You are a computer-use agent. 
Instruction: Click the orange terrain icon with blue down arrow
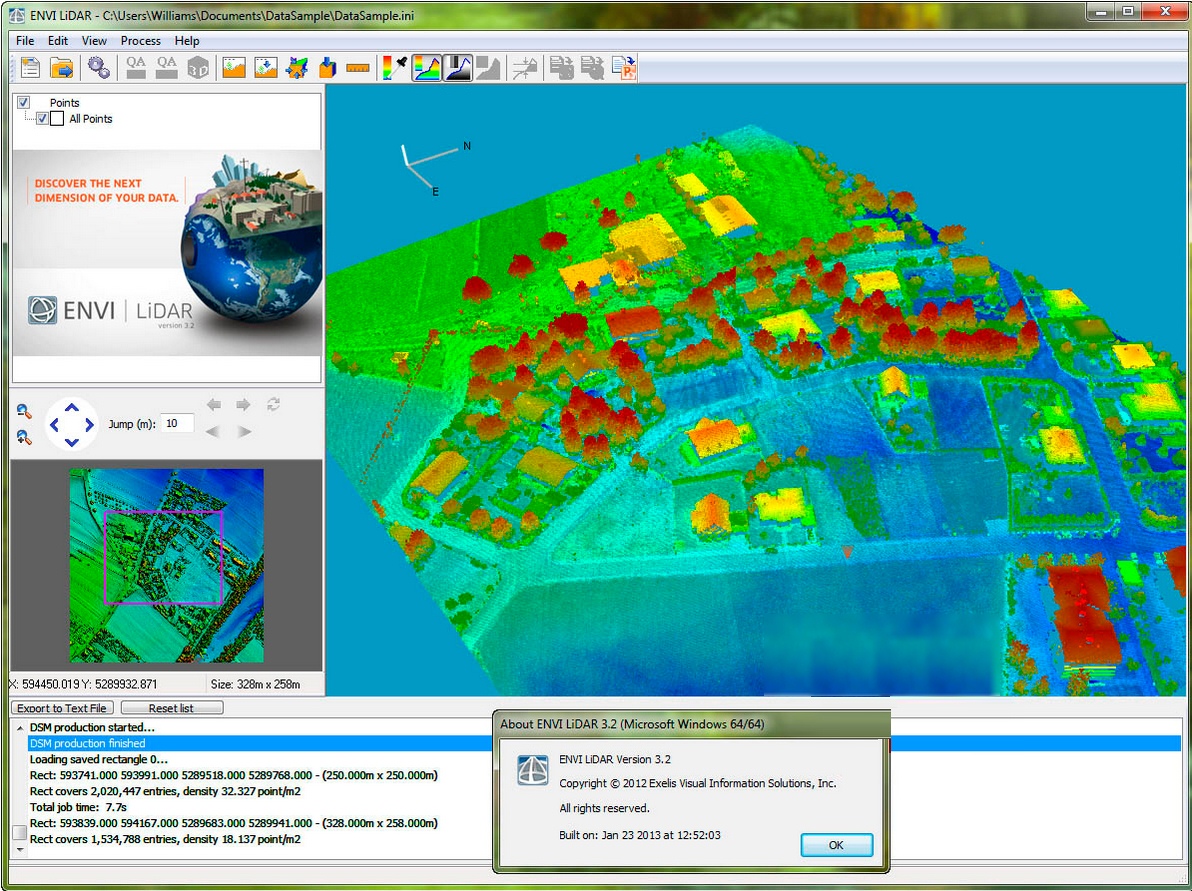265,68
